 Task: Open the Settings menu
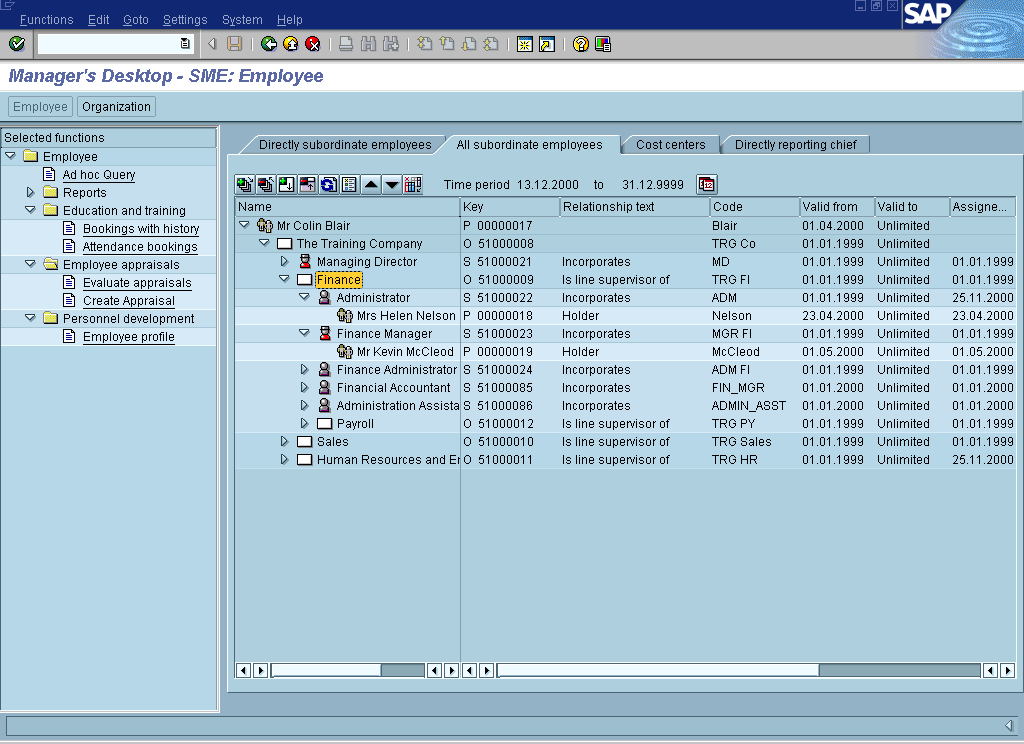(x=185, y=20)
